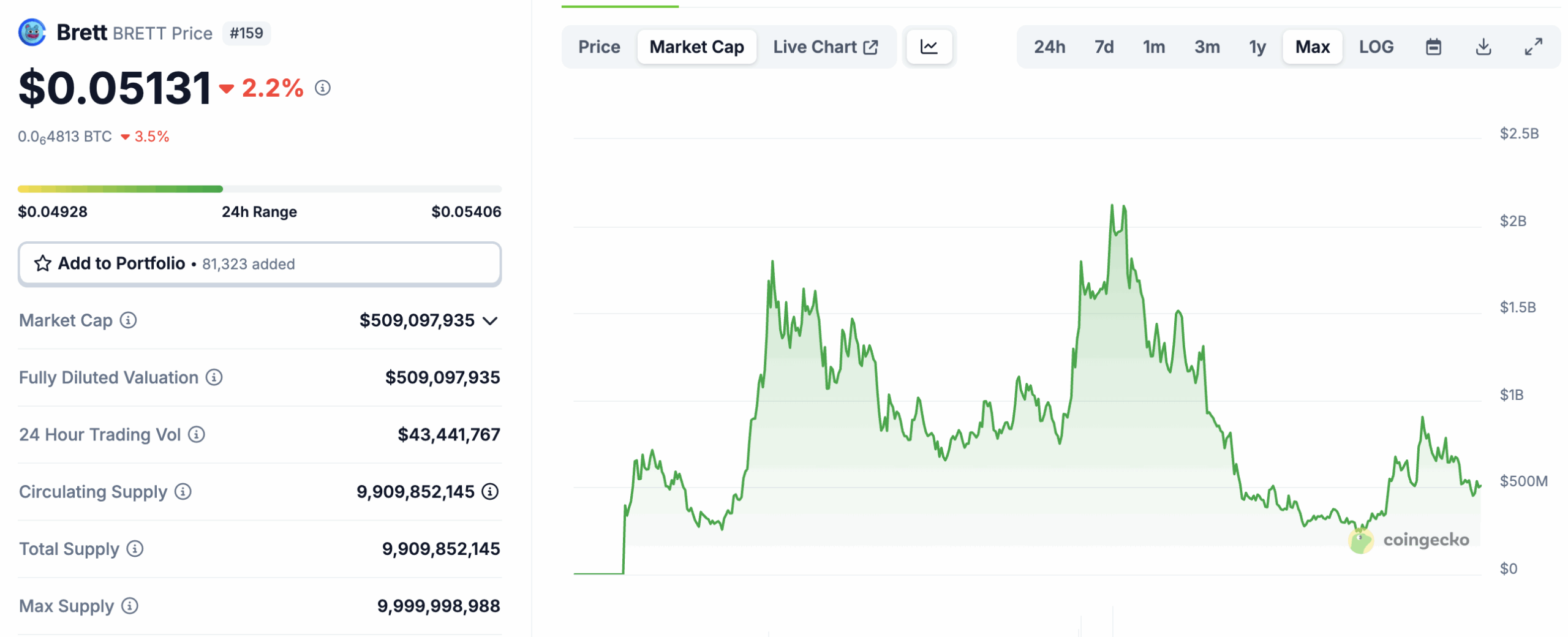Click the $2B axis label
This screenshot has height=637, width=1568.
tap(1512, 221)
